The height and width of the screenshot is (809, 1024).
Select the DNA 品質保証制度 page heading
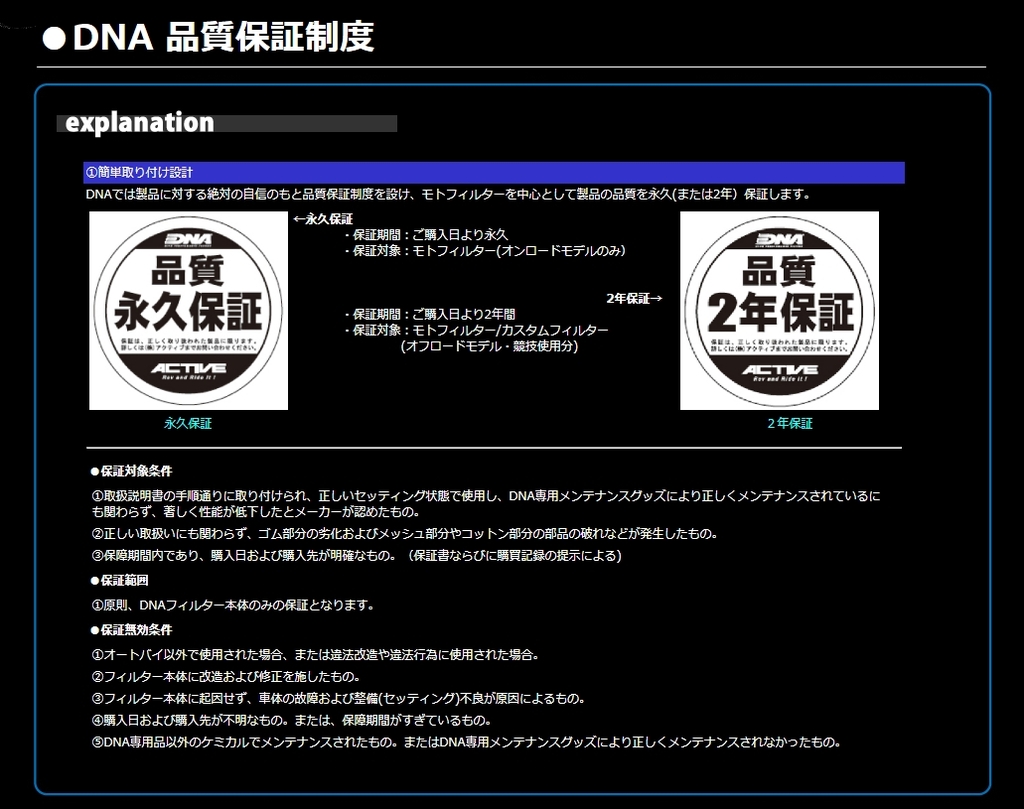coord(208,37)
